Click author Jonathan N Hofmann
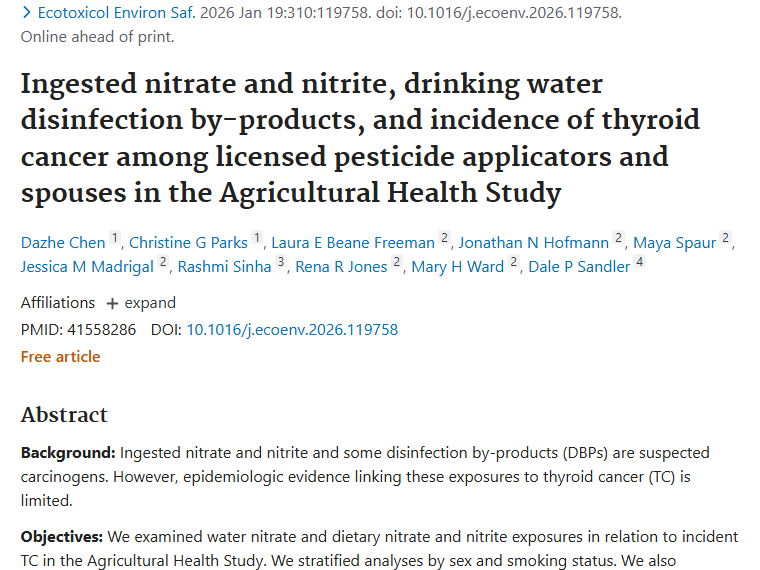 pyautogui.click(x=536, y=242)
